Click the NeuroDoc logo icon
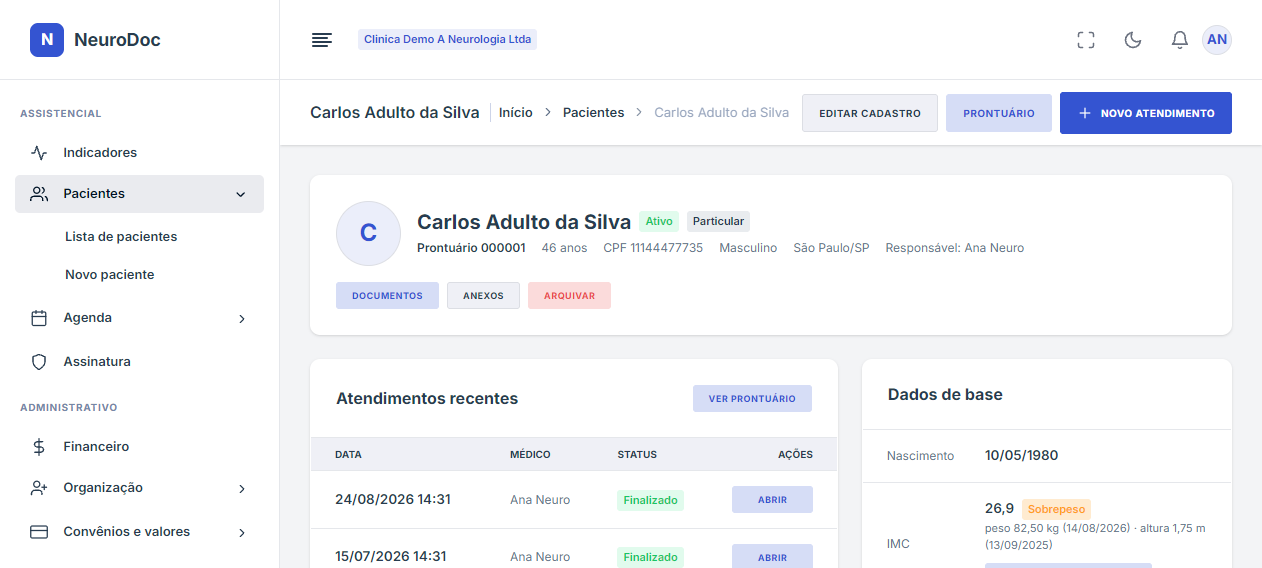Screen dimensions: 1262x568 click(x=47, y=40)
